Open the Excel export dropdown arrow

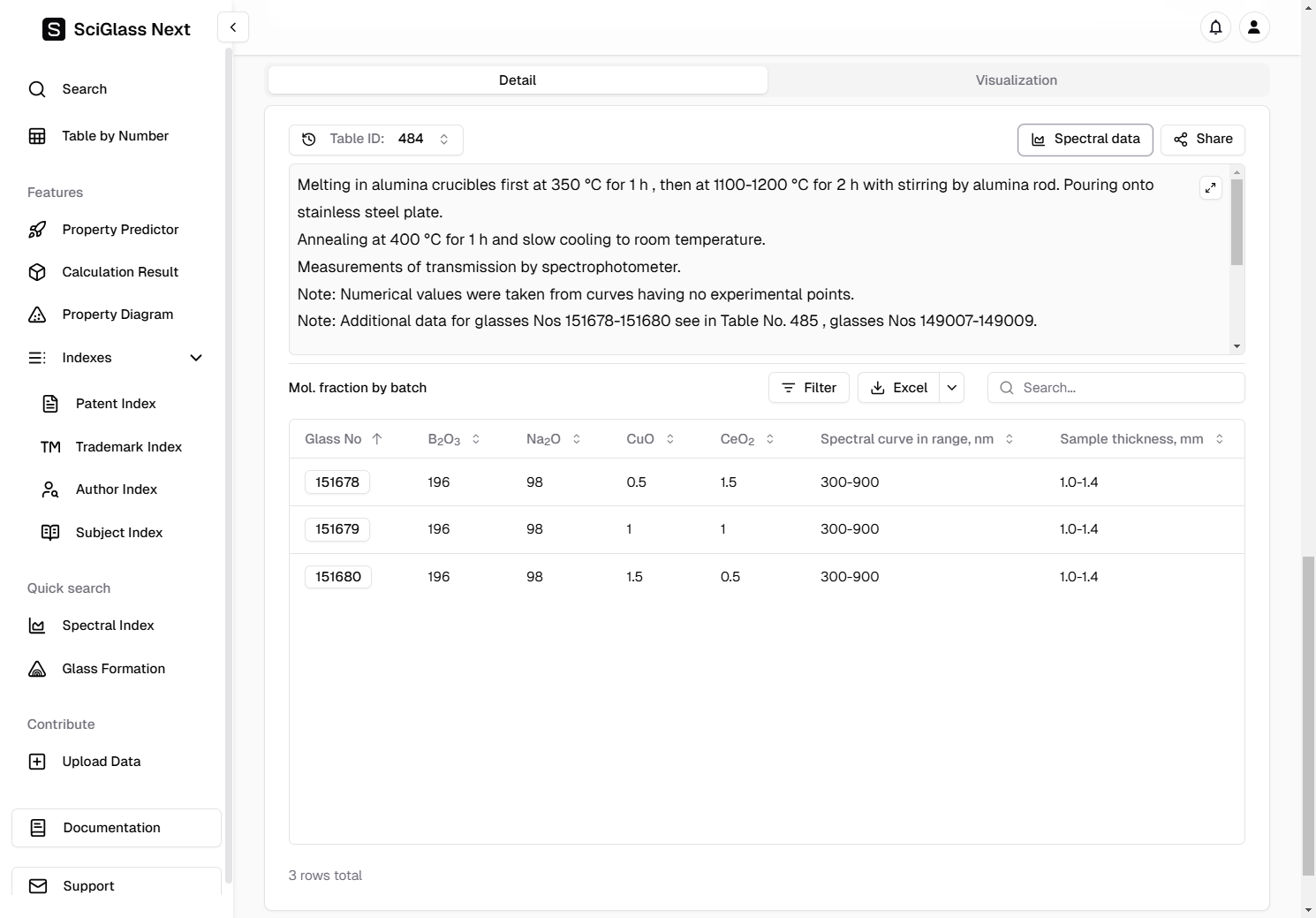click(x=951, y=388)
